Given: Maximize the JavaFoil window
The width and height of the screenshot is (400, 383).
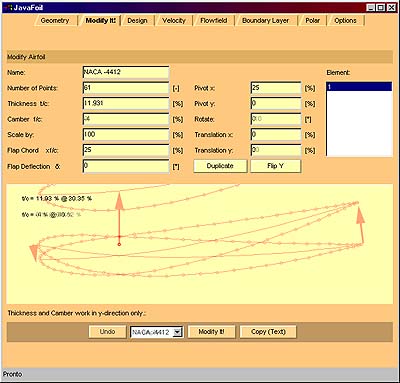Looking at the screenshot, I should tap(381, 8).
